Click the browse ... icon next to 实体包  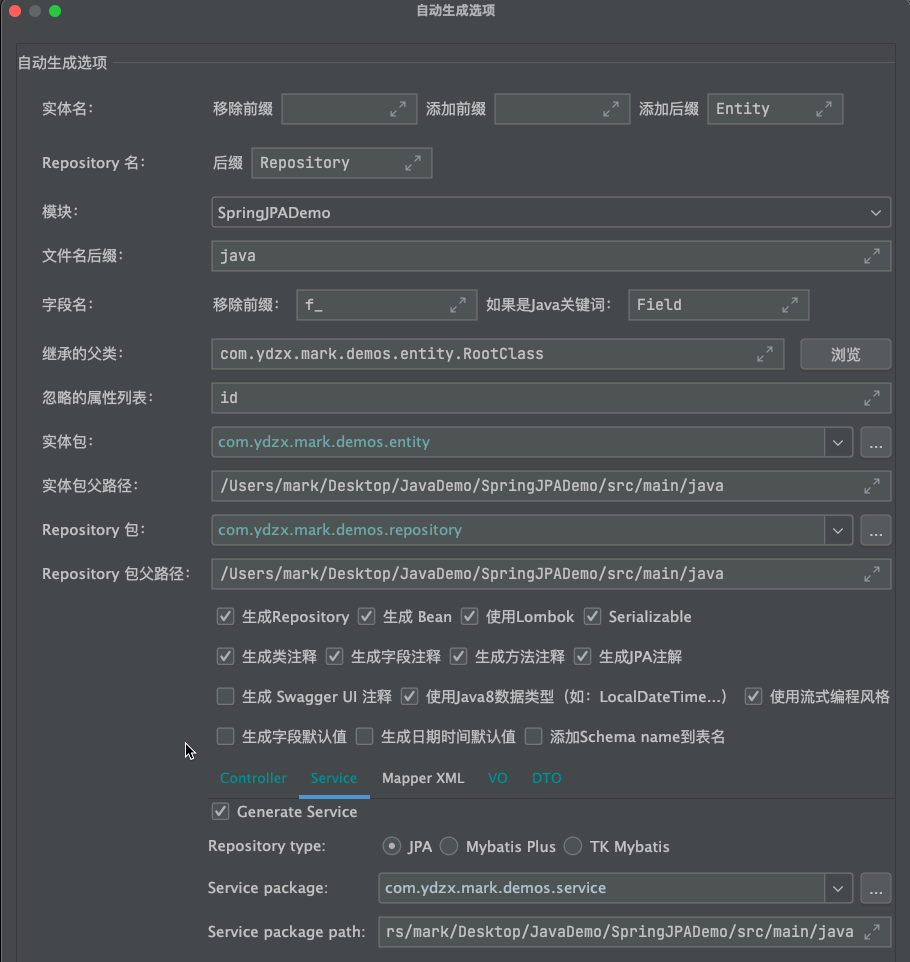tap(875, 442)
